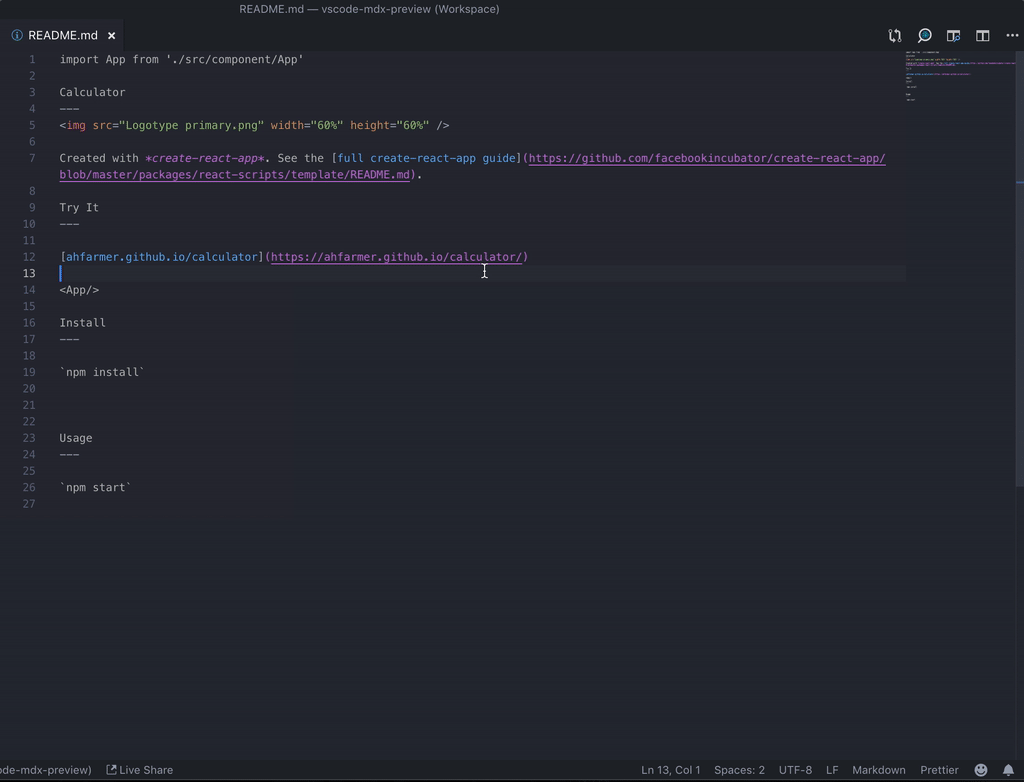Close the README.md tab
Screen dimensions: 1024x782
pos(112,35)
